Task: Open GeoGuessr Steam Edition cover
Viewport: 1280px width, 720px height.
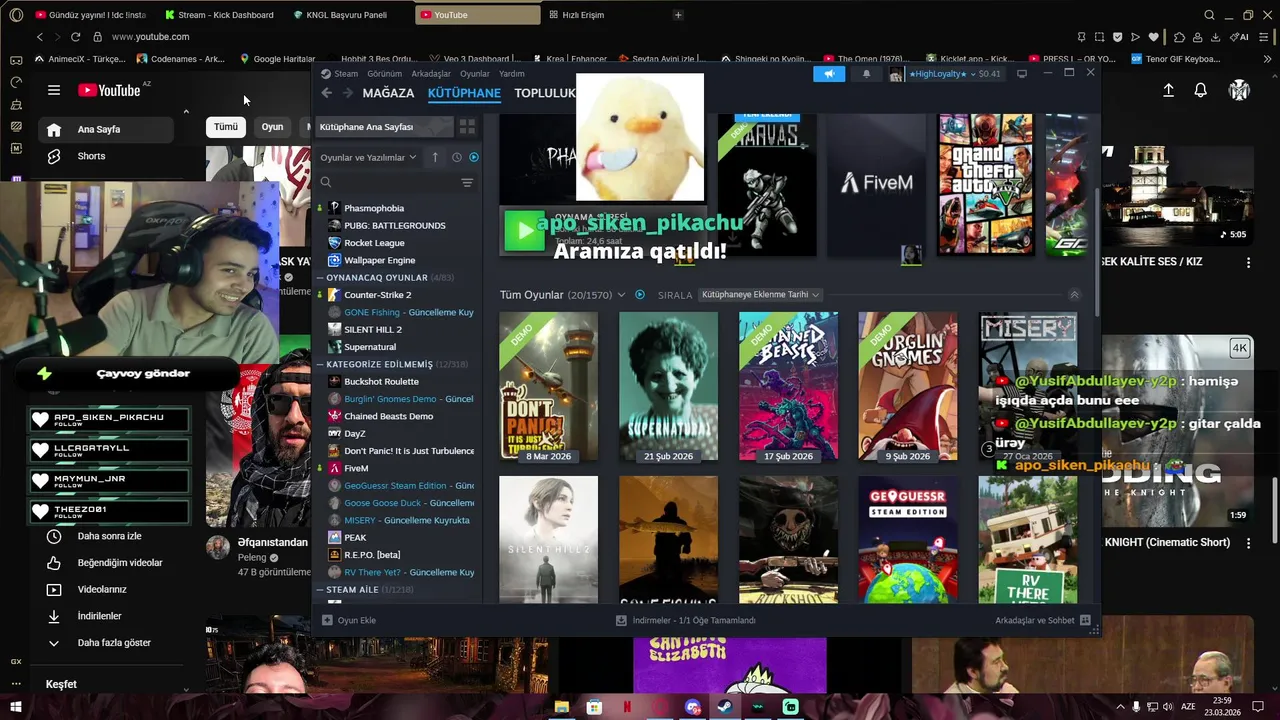Action: tap(907, 540)
